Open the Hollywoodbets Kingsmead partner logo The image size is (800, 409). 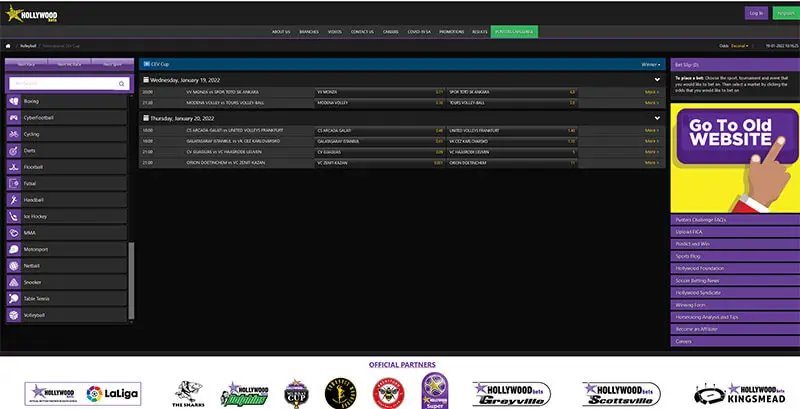pos(740,394)
